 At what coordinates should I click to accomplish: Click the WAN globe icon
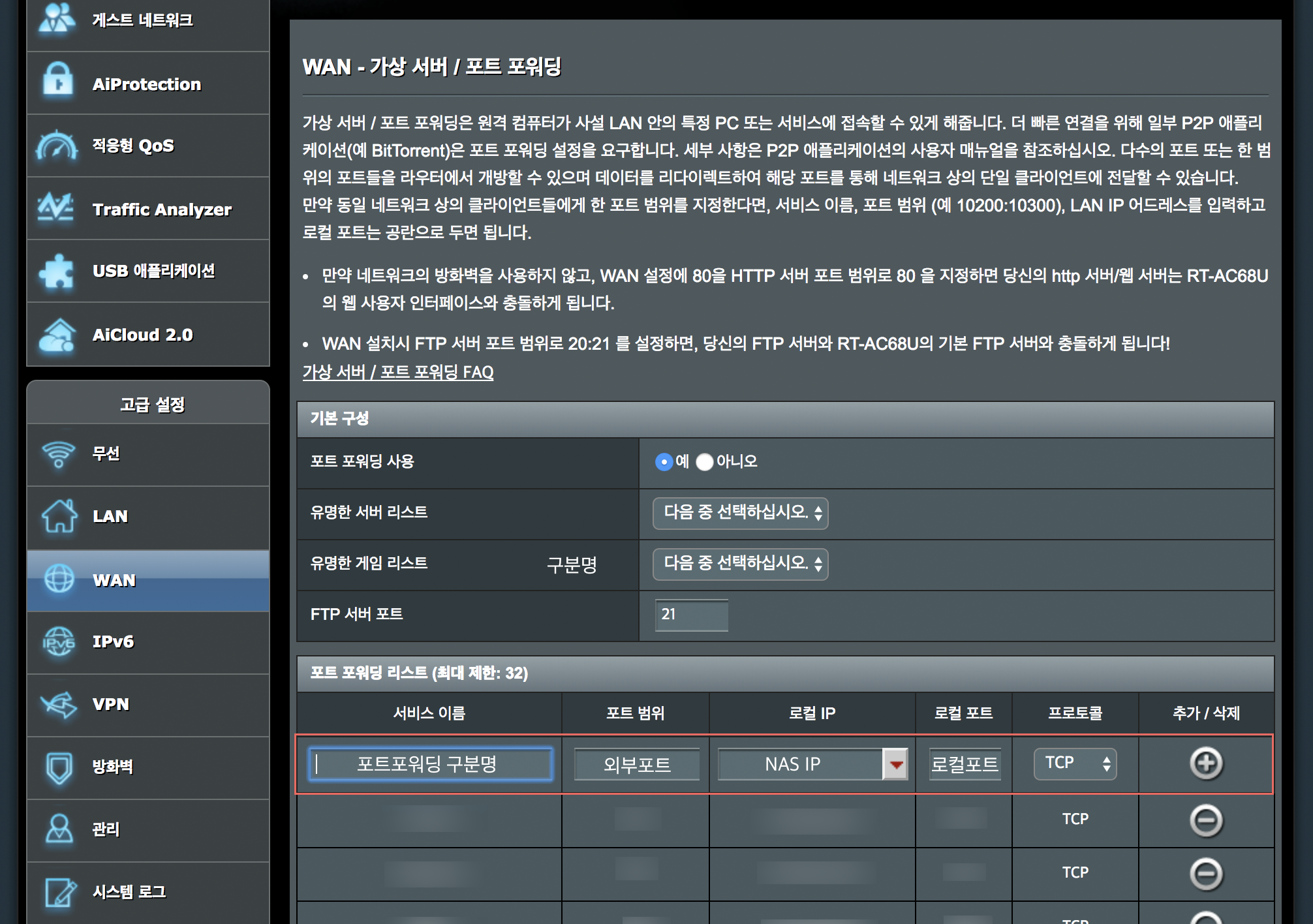(59, 579)
